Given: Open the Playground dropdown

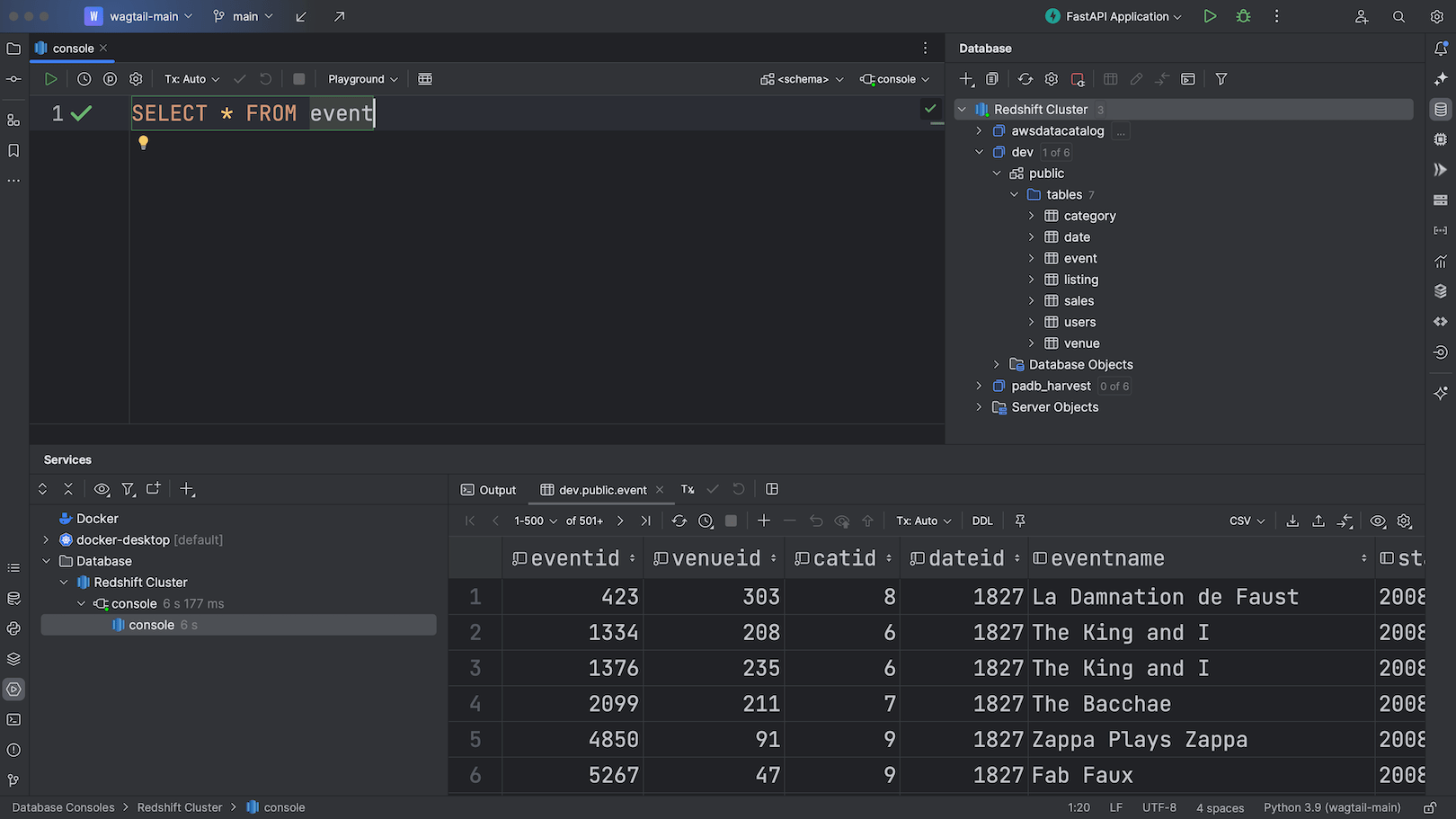Looking at the screenshot, I should [361, 79].
